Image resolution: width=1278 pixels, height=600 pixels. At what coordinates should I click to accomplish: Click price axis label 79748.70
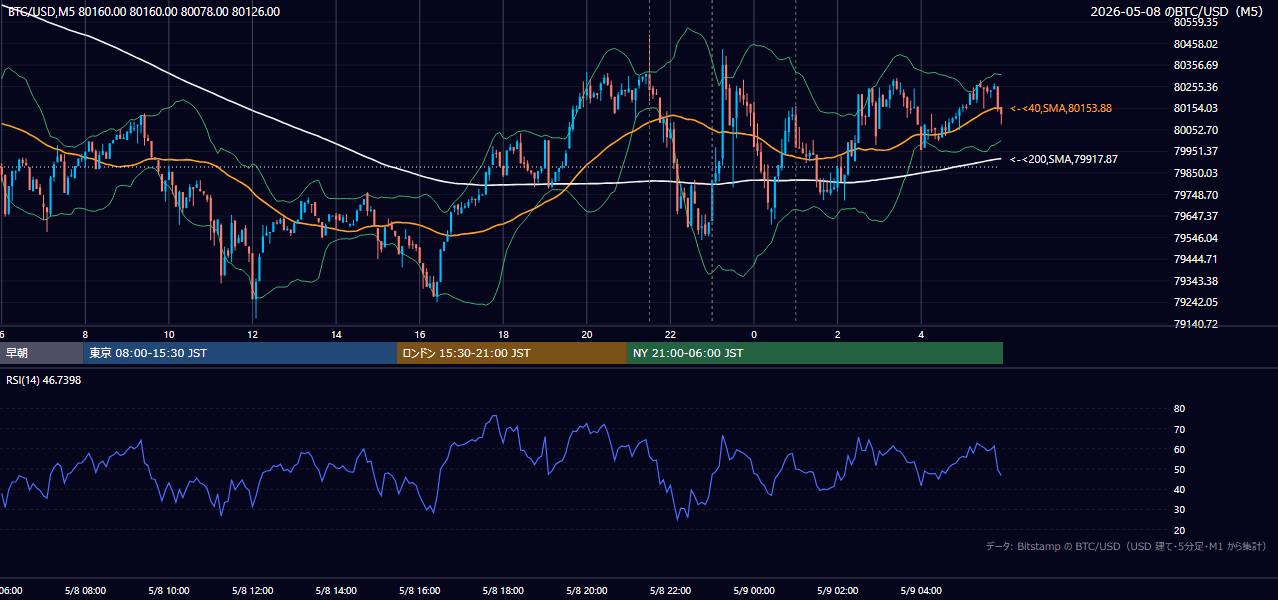point(1196,195)
